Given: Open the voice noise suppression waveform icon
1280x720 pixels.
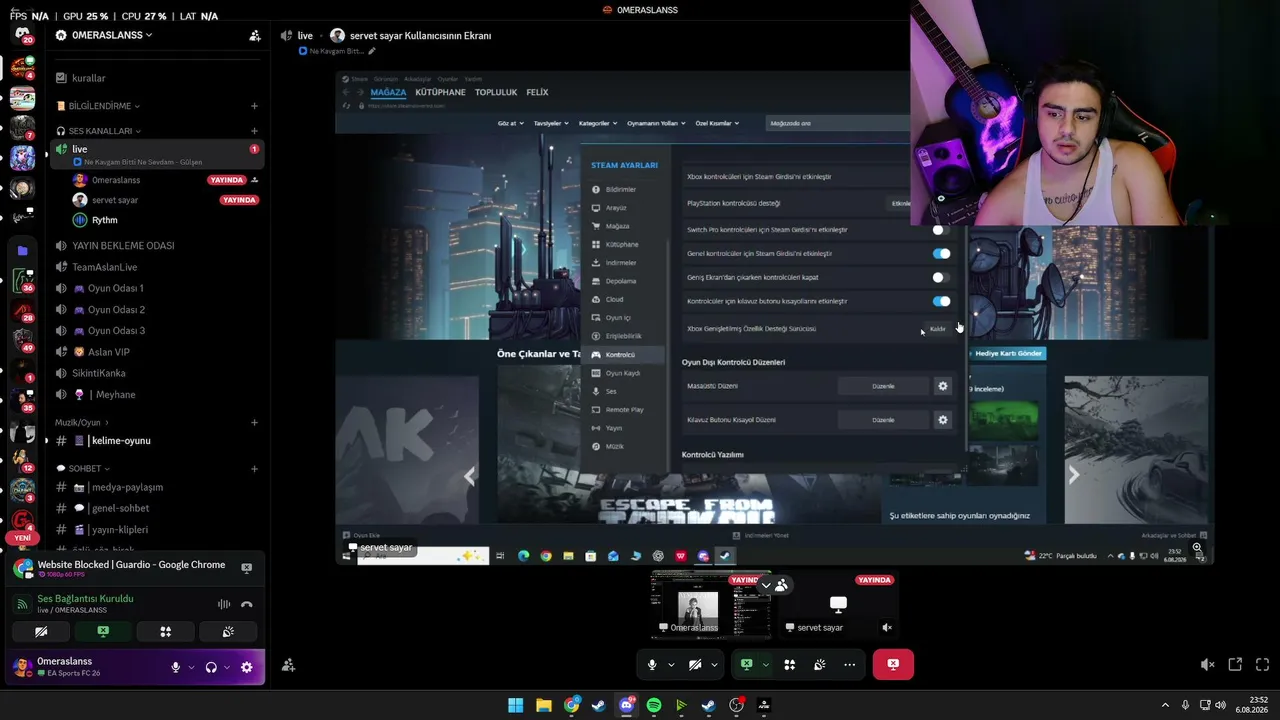Looking at the screenshot, I should (224, 604).
